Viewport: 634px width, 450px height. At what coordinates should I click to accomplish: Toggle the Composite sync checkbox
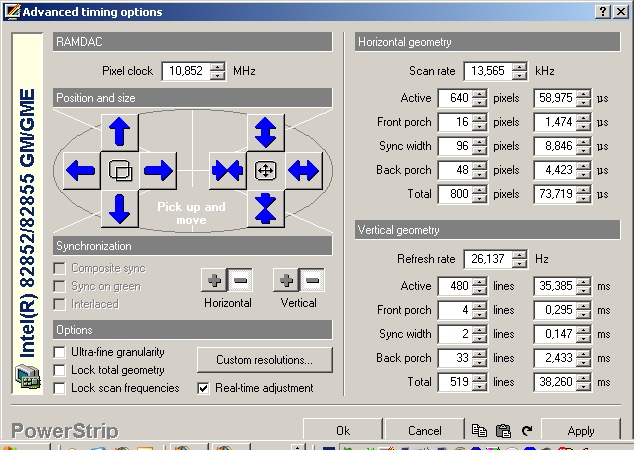pos(59,268)
